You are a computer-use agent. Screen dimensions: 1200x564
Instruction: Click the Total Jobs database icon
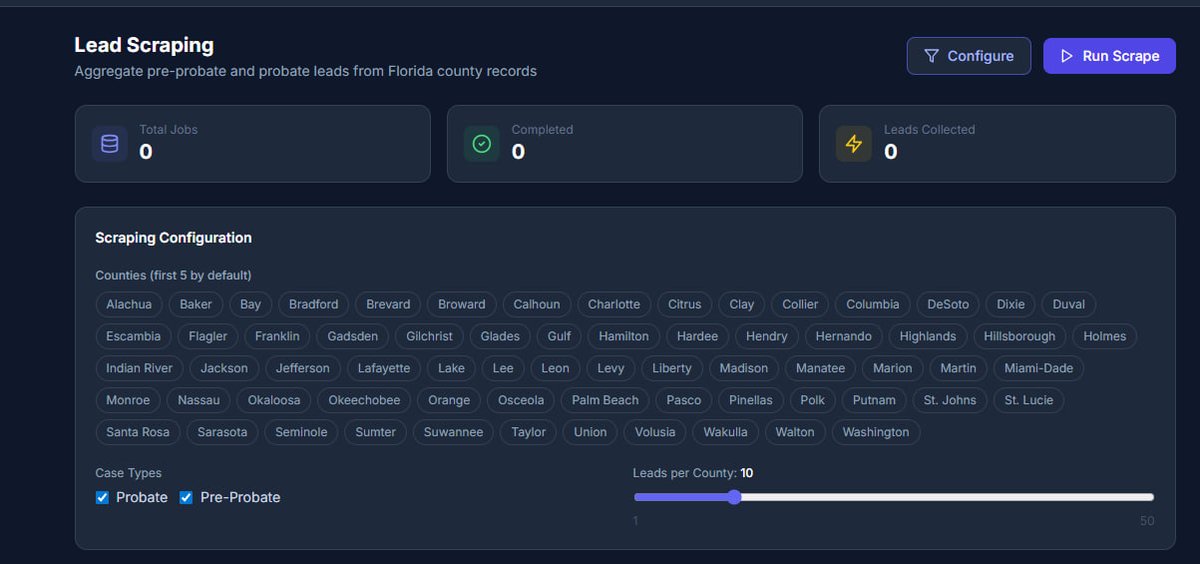pyautogui.click(x=110, y=144)
